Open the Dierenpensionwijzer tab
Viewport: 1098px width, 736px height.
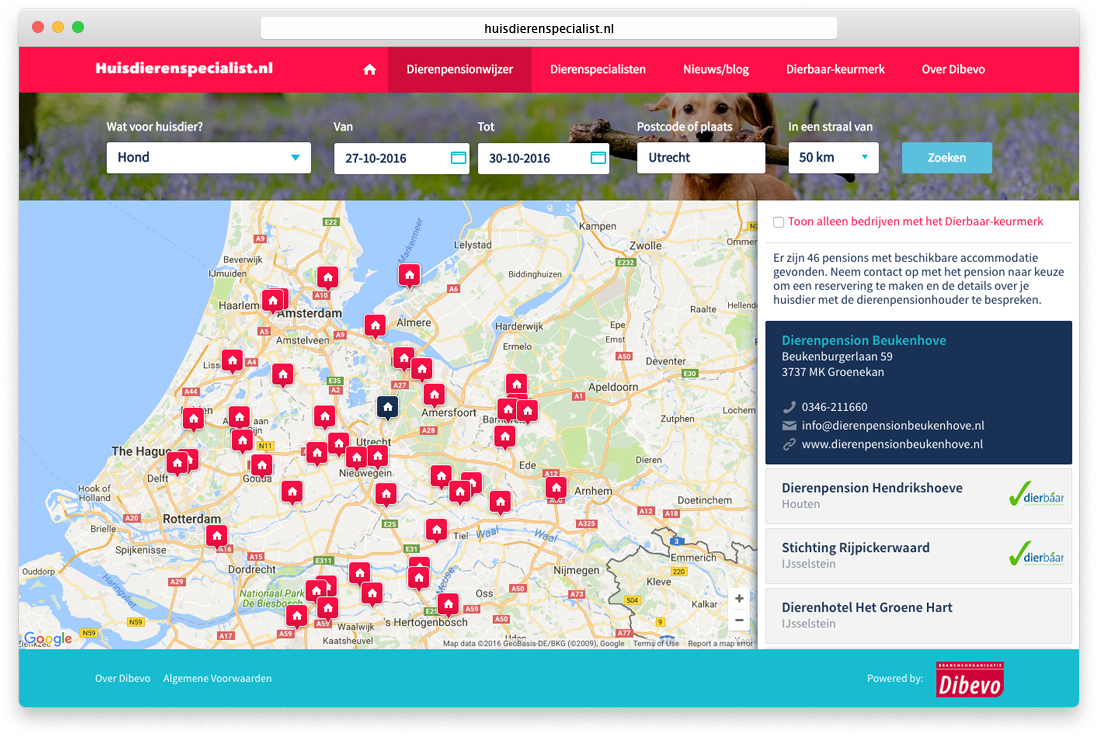coord(459,69)
